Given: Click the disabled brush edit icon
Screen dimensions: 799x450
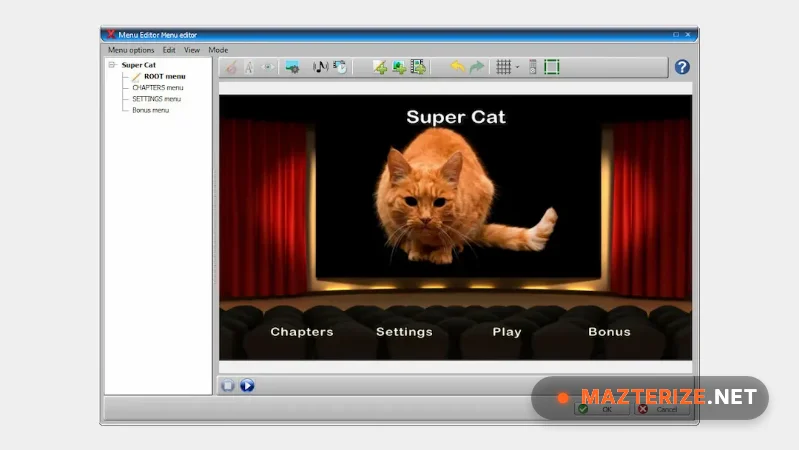Looking at the screenshot, I should 231,67.
